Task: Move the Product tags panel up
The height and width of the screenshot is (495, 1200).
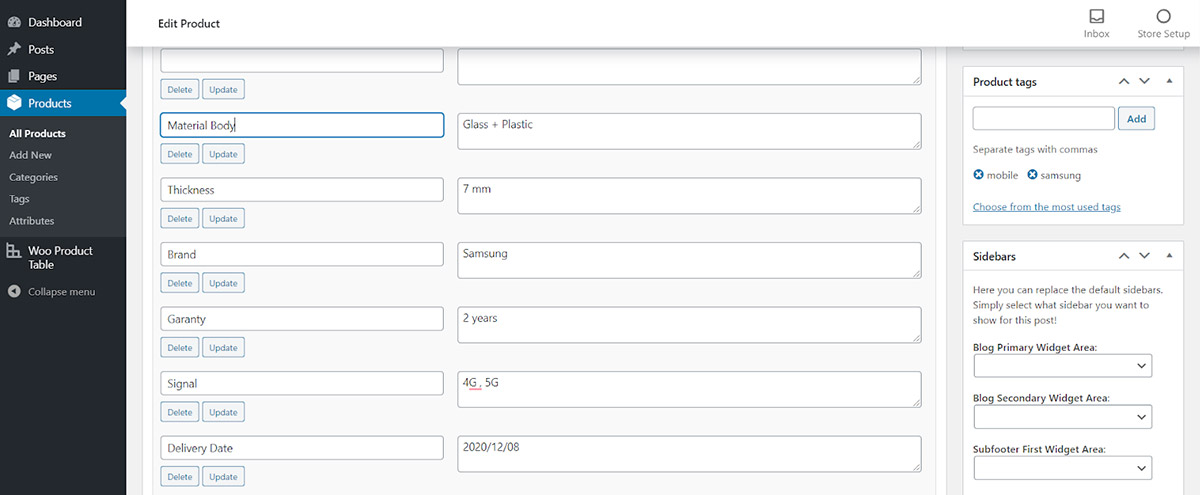Action: pyautogui.click(x=1124, y=82)
